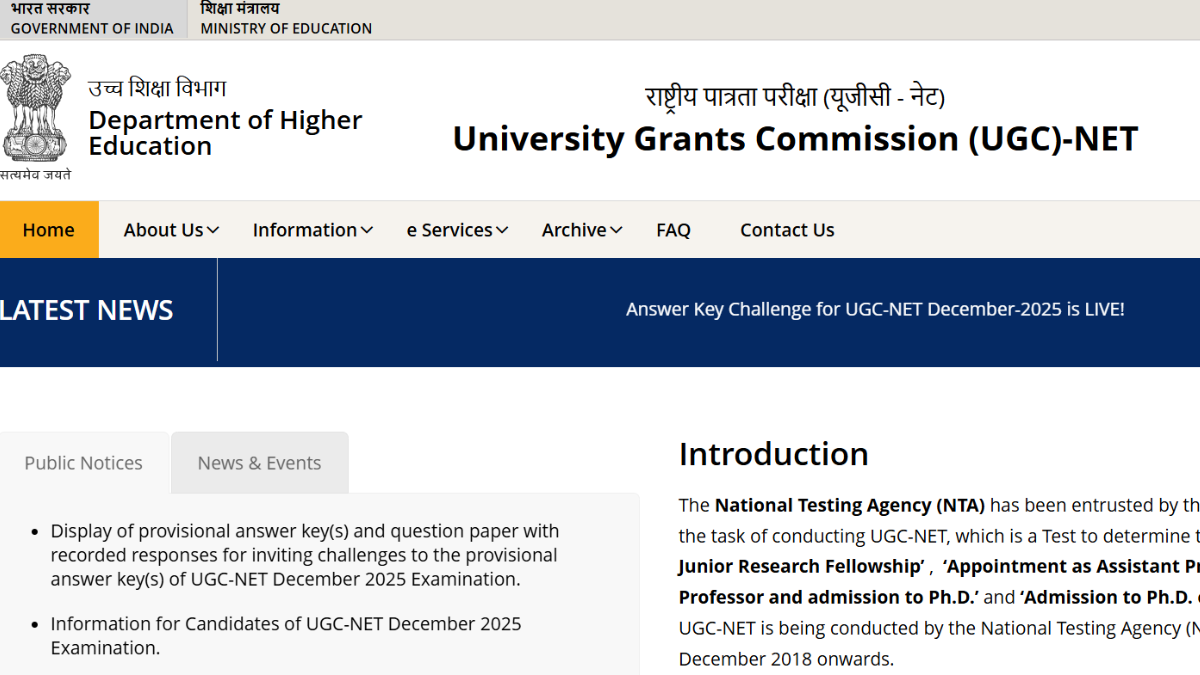Click the Introduction section heading
Image resolution: width=1200 pixels, height=675 pixels.
[773, 454]
